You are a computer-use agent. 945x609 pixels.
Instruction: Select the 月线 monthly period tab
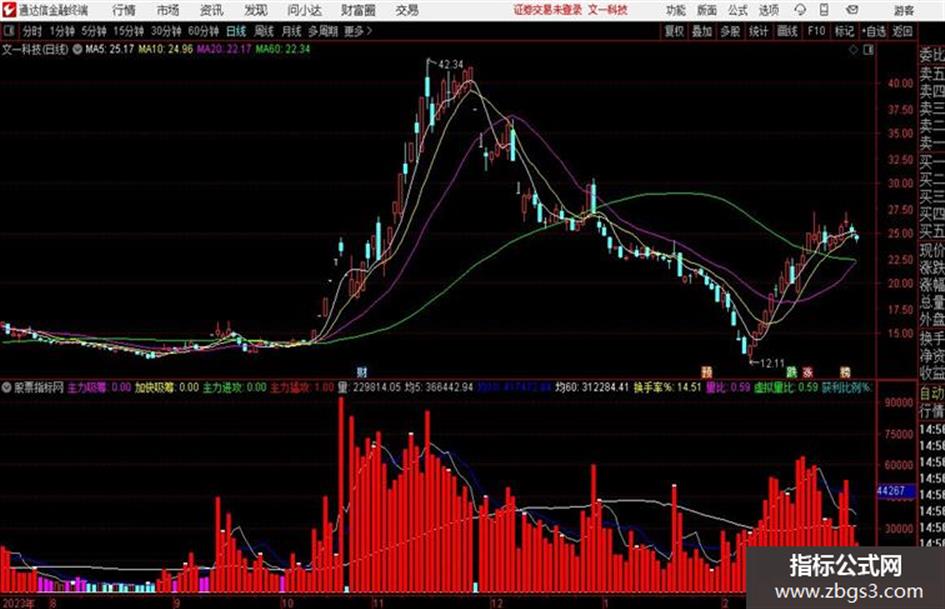(292, 31)
